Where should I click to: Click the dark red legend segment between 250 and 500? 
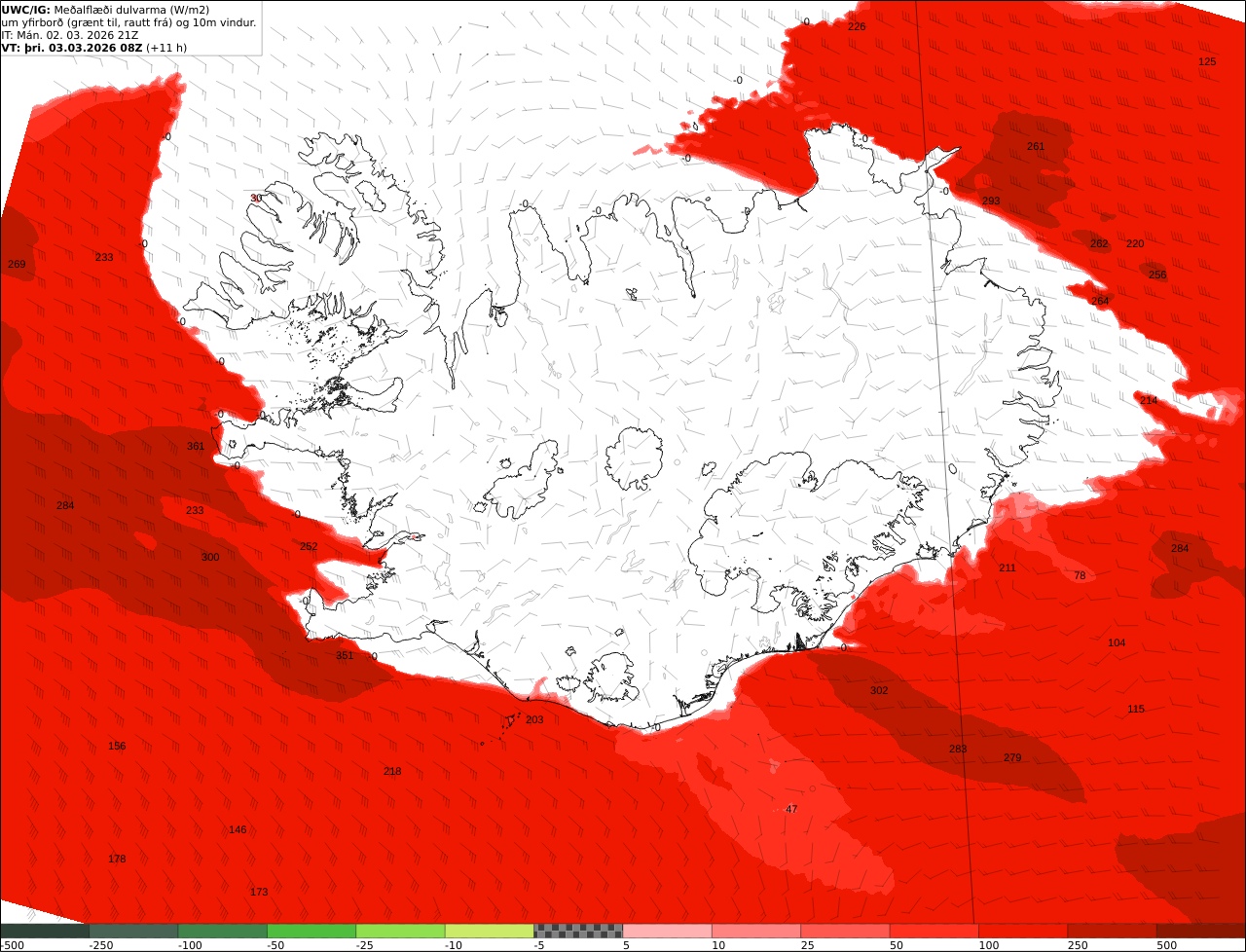pos(1112,931)
